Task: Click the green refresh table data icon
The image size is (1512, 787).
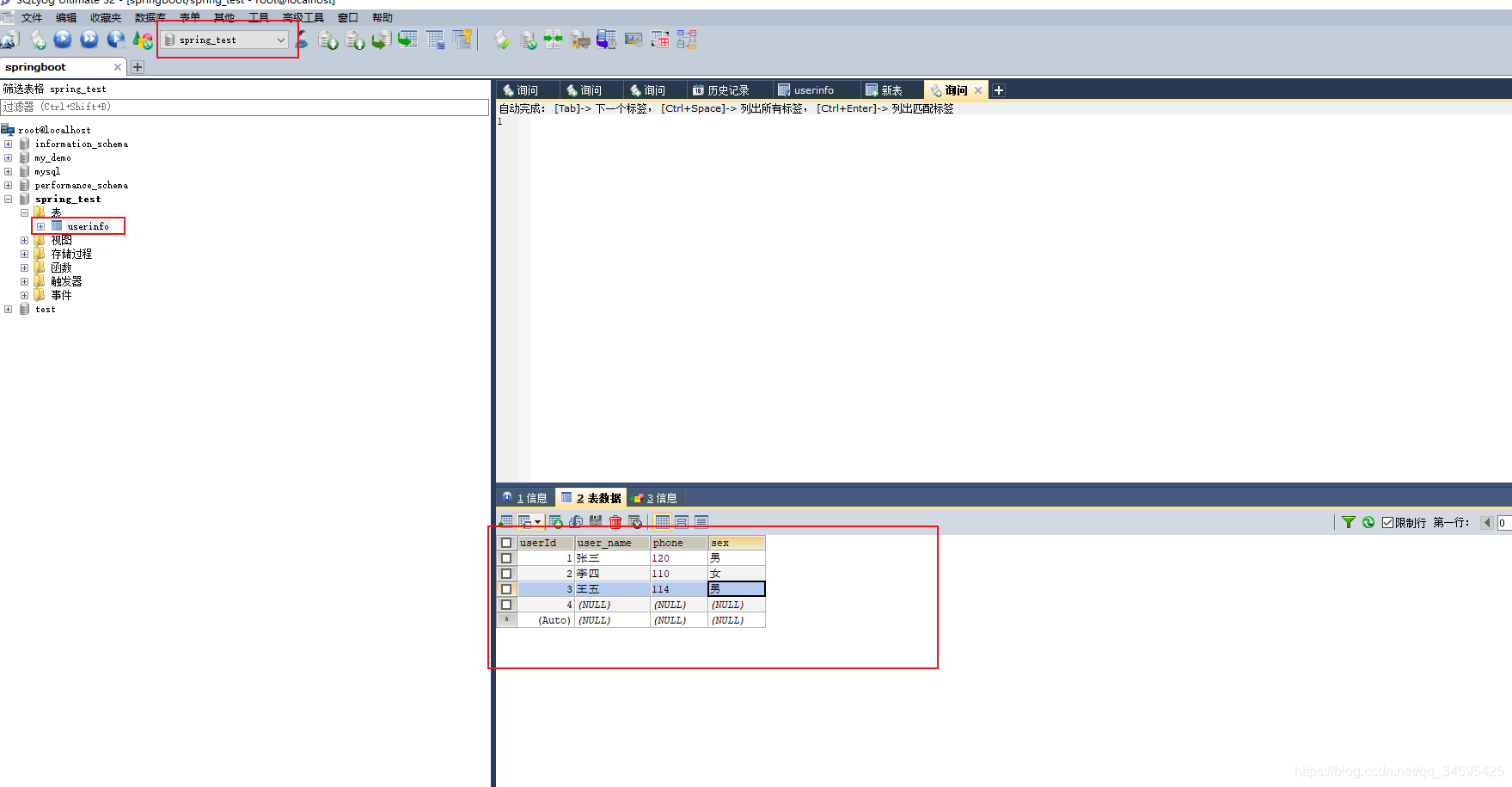Action: tap(1368, 522)
